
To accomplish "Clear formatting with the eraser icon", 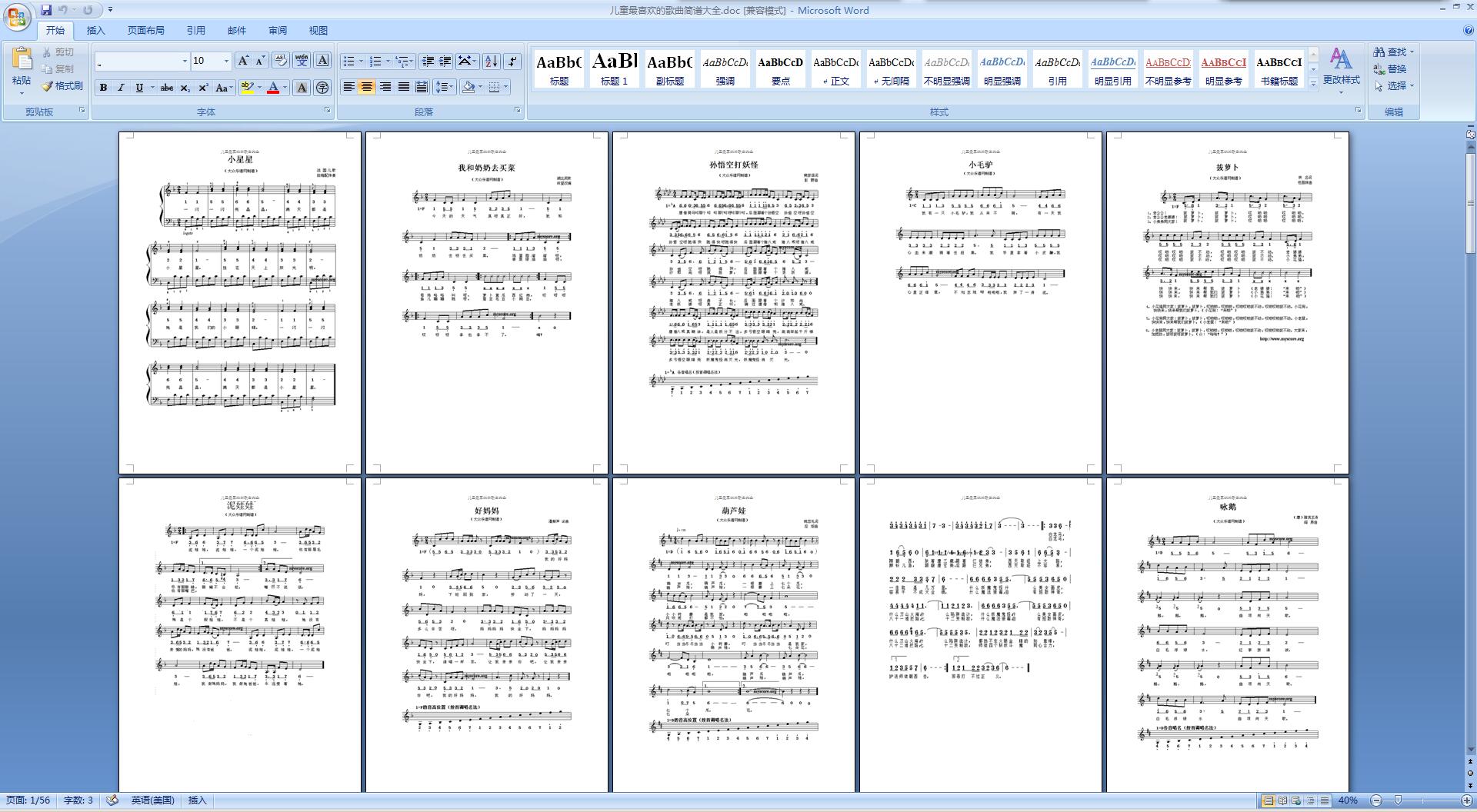I will point(281,61).
